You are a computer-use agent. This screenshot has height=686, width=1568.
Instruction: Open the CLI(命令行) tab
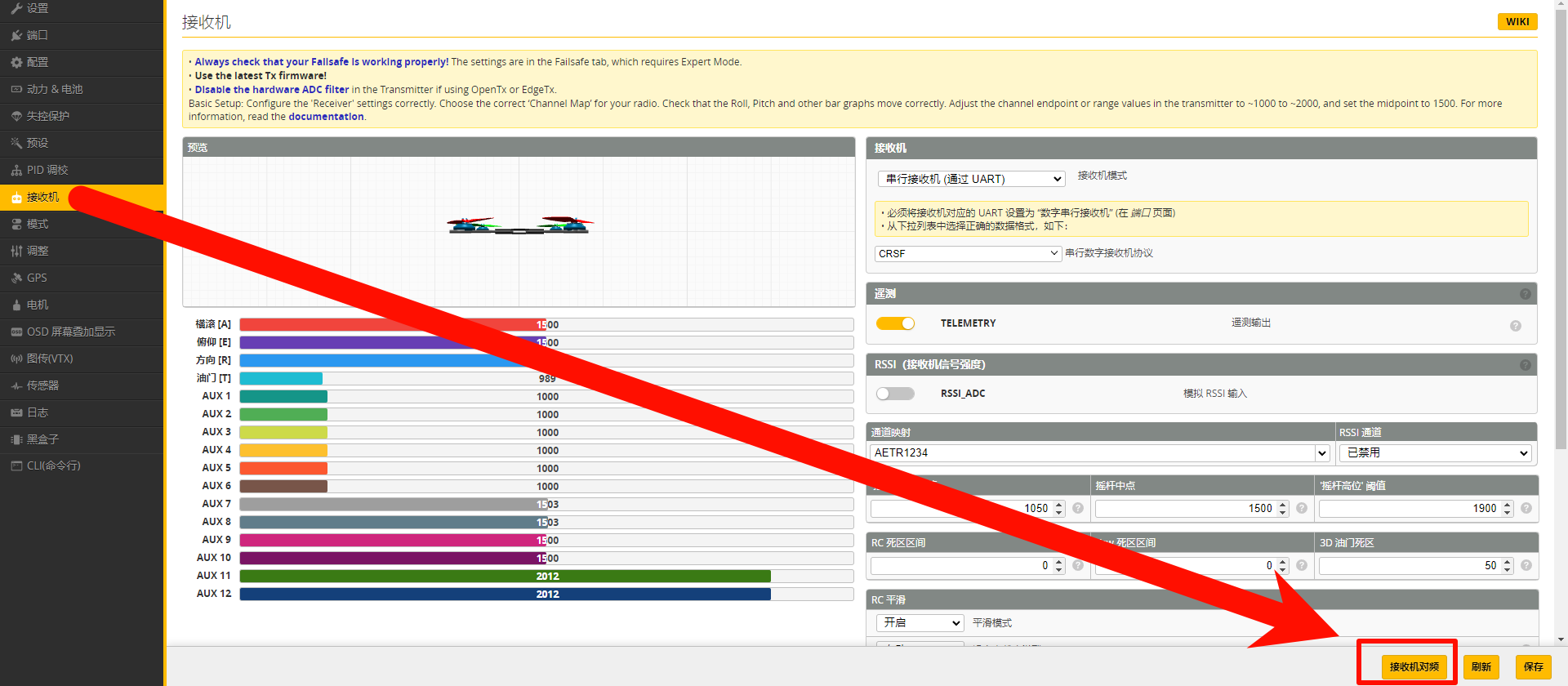(x=53, y=465)
